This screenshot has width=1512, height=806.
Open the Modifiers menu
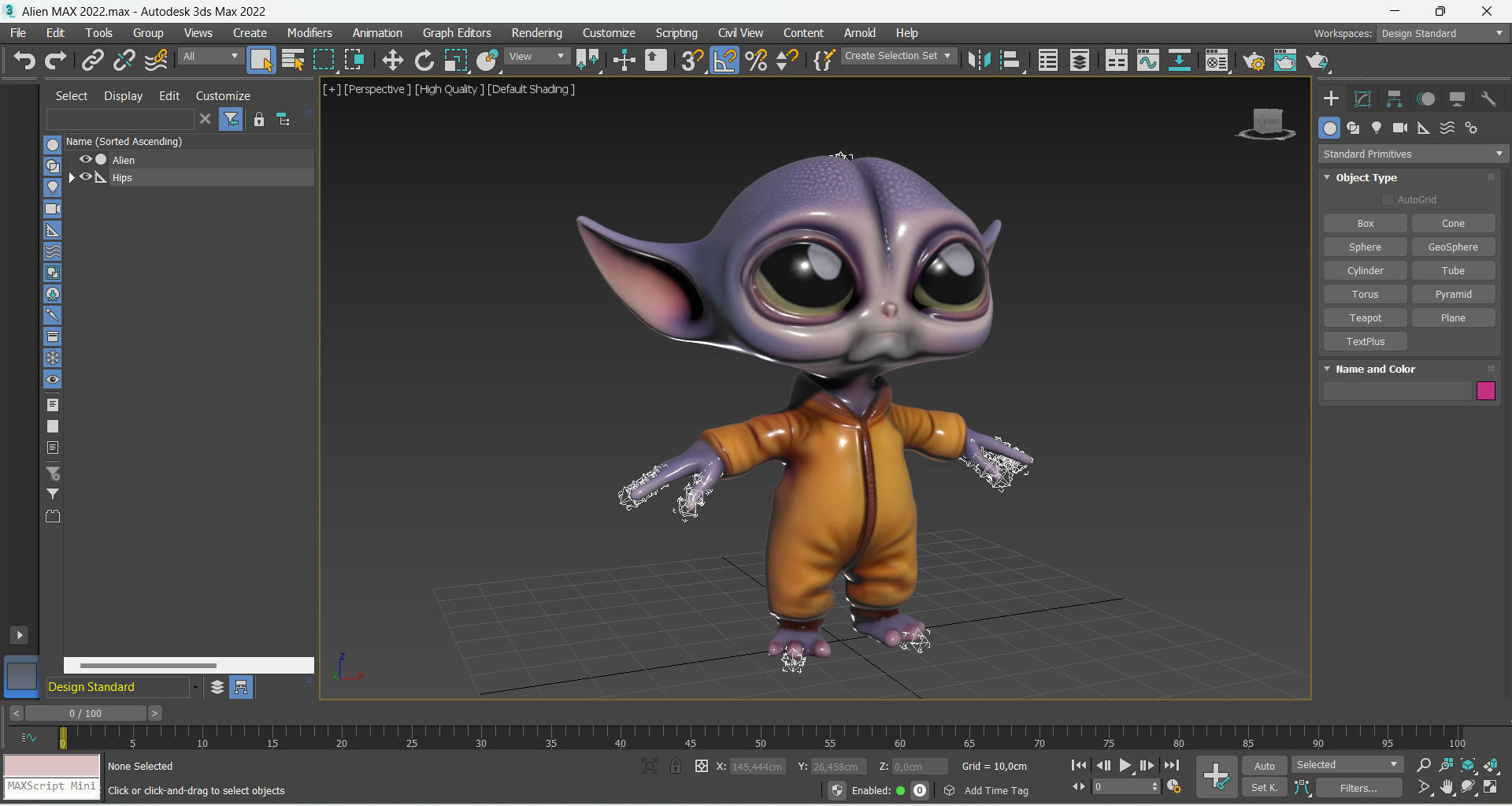click(x=309, y=33)
